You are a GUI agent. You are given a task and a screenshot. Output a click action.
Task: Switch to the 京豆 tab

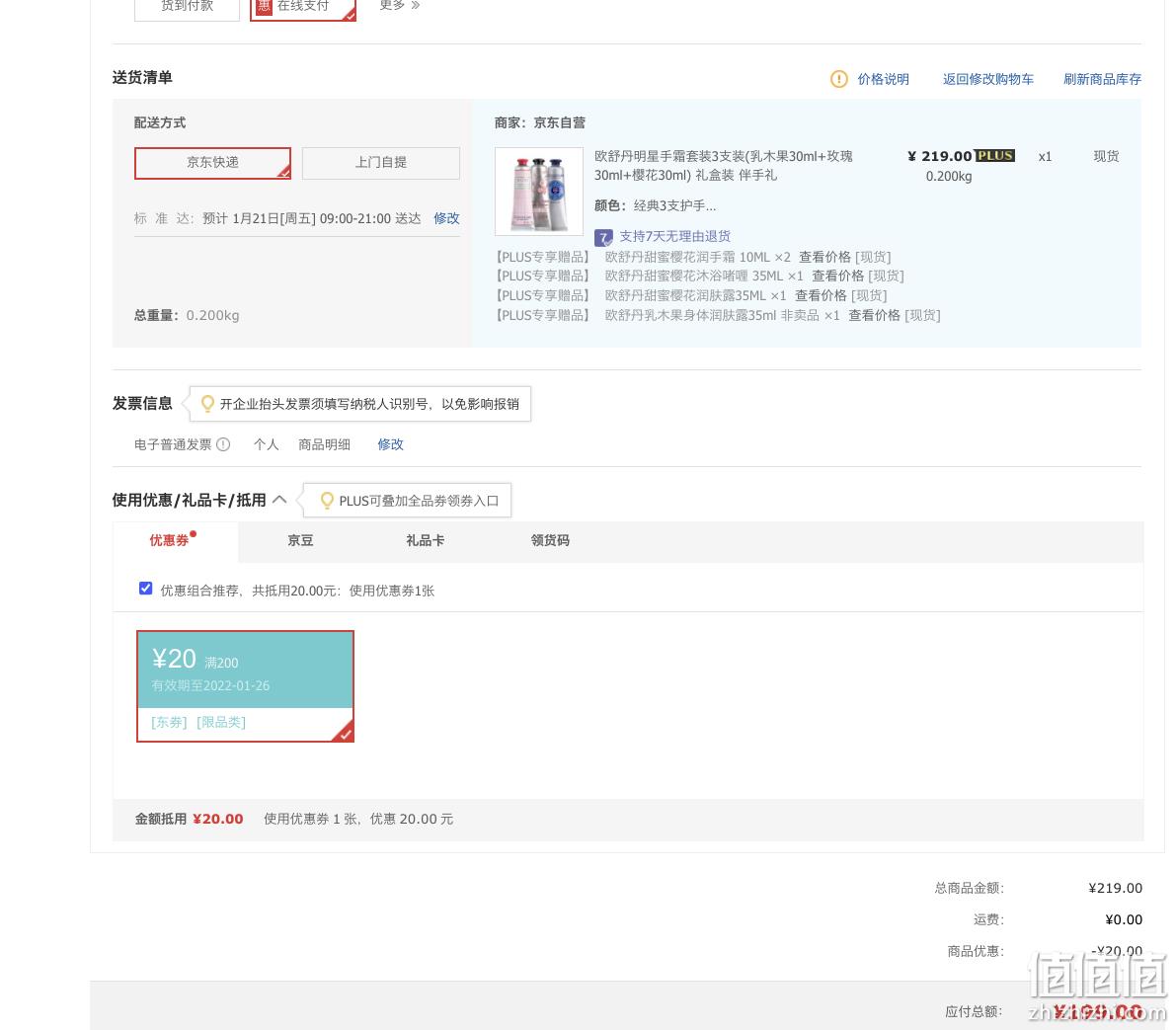(301, 540)
